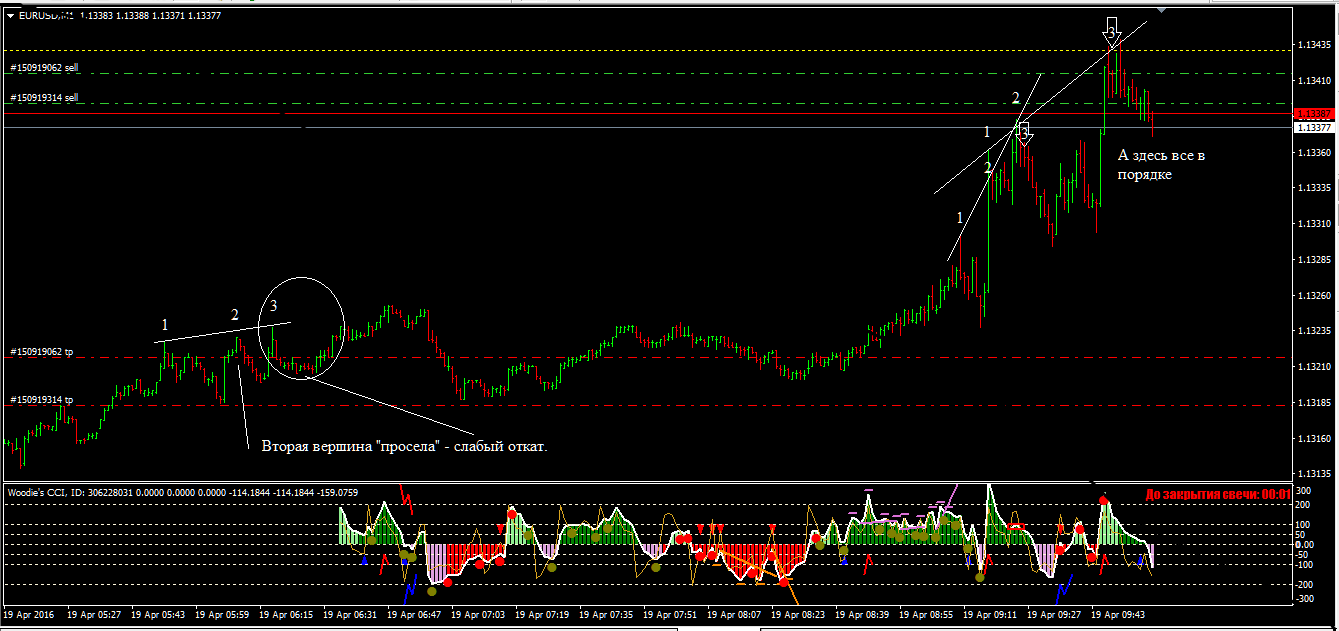The width and height of the screenshot is (1339, 631).
Task: Click the 1.13335 price scale value
Action: (x=1313, y=188)
